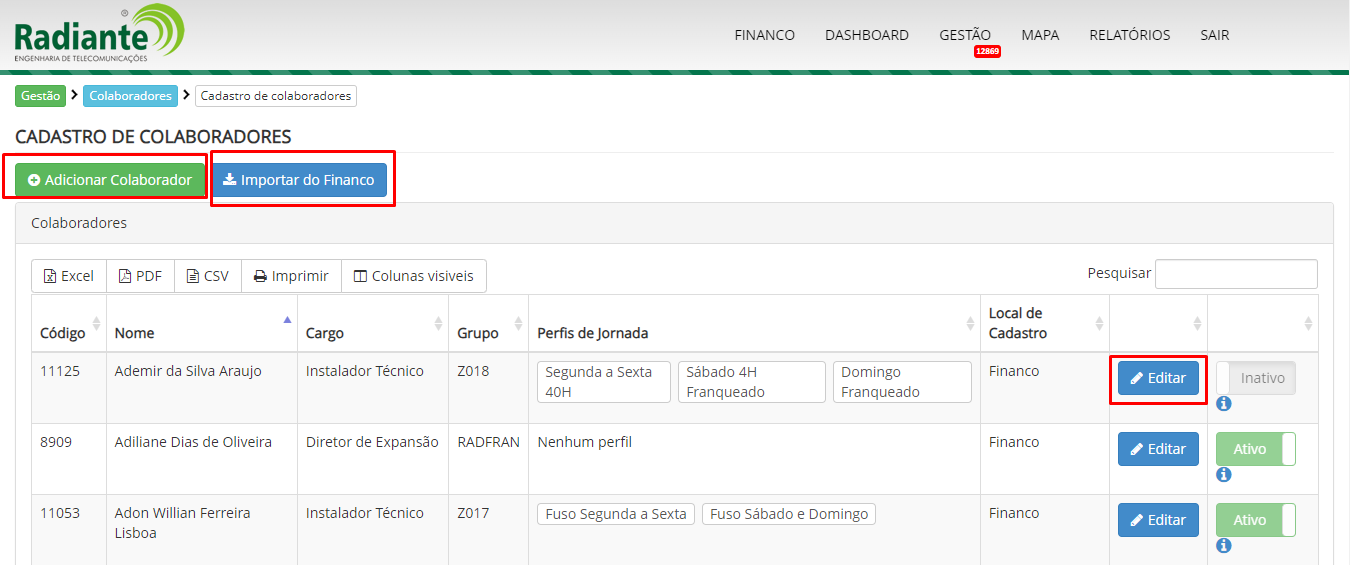This screenshot has height=565, width=1350.
Task: Click info icon under Adiliane's Ativo toggle
Action: (1223, 475)
